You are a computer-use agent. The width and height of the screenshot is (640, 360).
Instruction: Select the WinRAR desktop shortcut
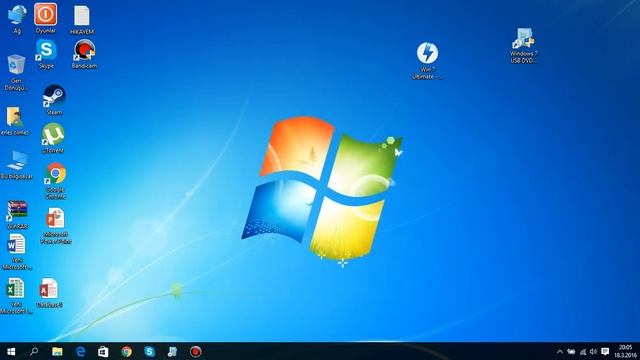(x=17, y=214)
